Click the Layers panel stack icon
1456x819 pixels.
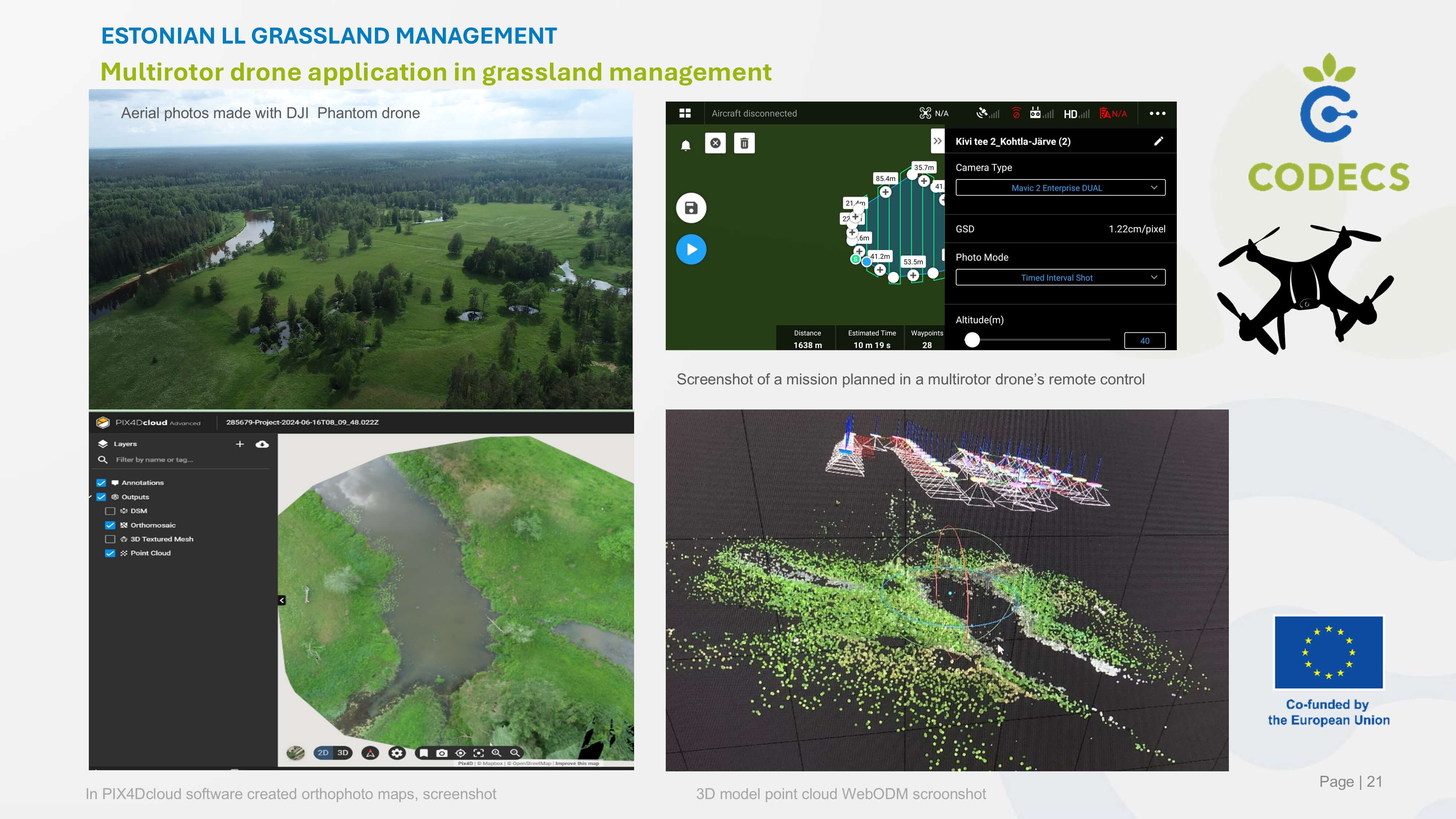103,444
